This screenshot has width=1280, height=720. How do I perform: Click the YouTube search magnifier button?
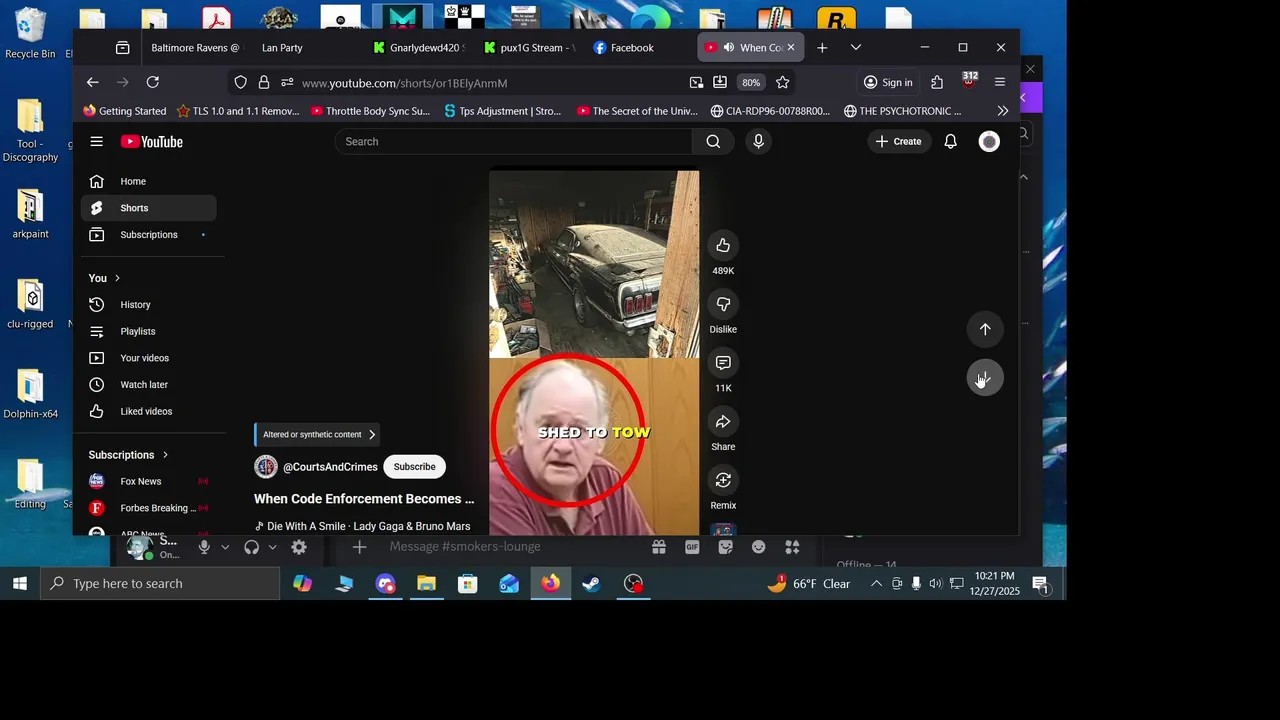[x=713, y=142]
